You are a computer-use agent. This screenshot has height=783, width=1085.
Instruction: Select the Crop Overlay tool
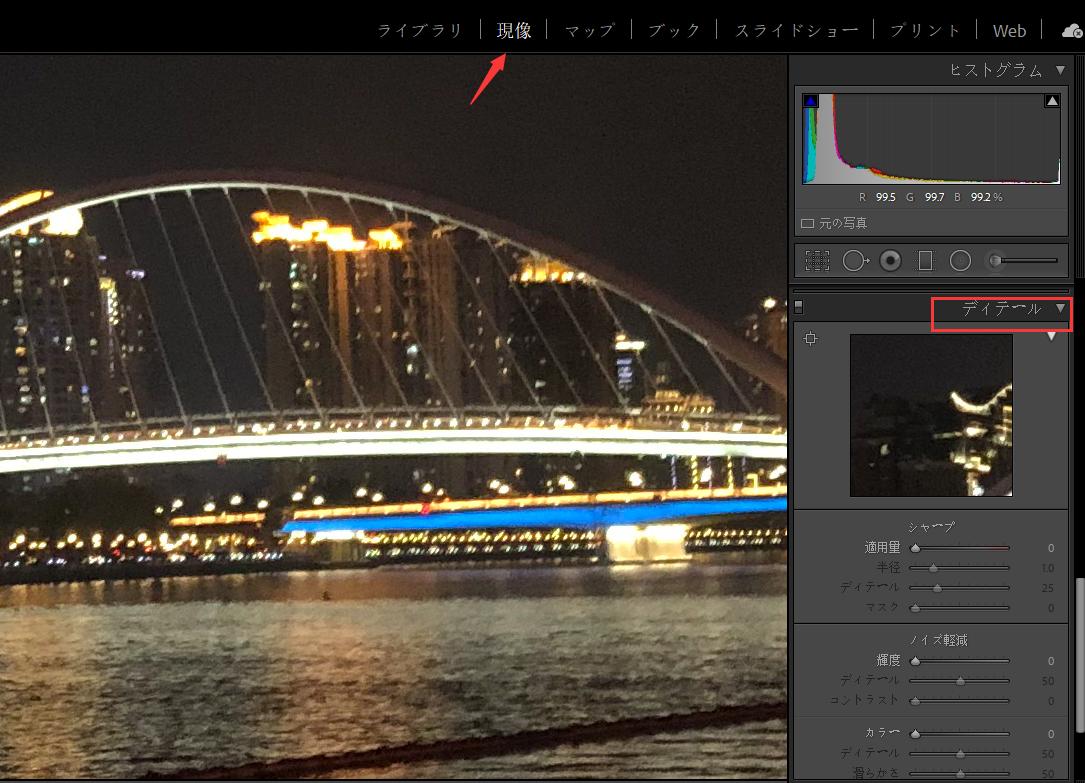(818, 261)
